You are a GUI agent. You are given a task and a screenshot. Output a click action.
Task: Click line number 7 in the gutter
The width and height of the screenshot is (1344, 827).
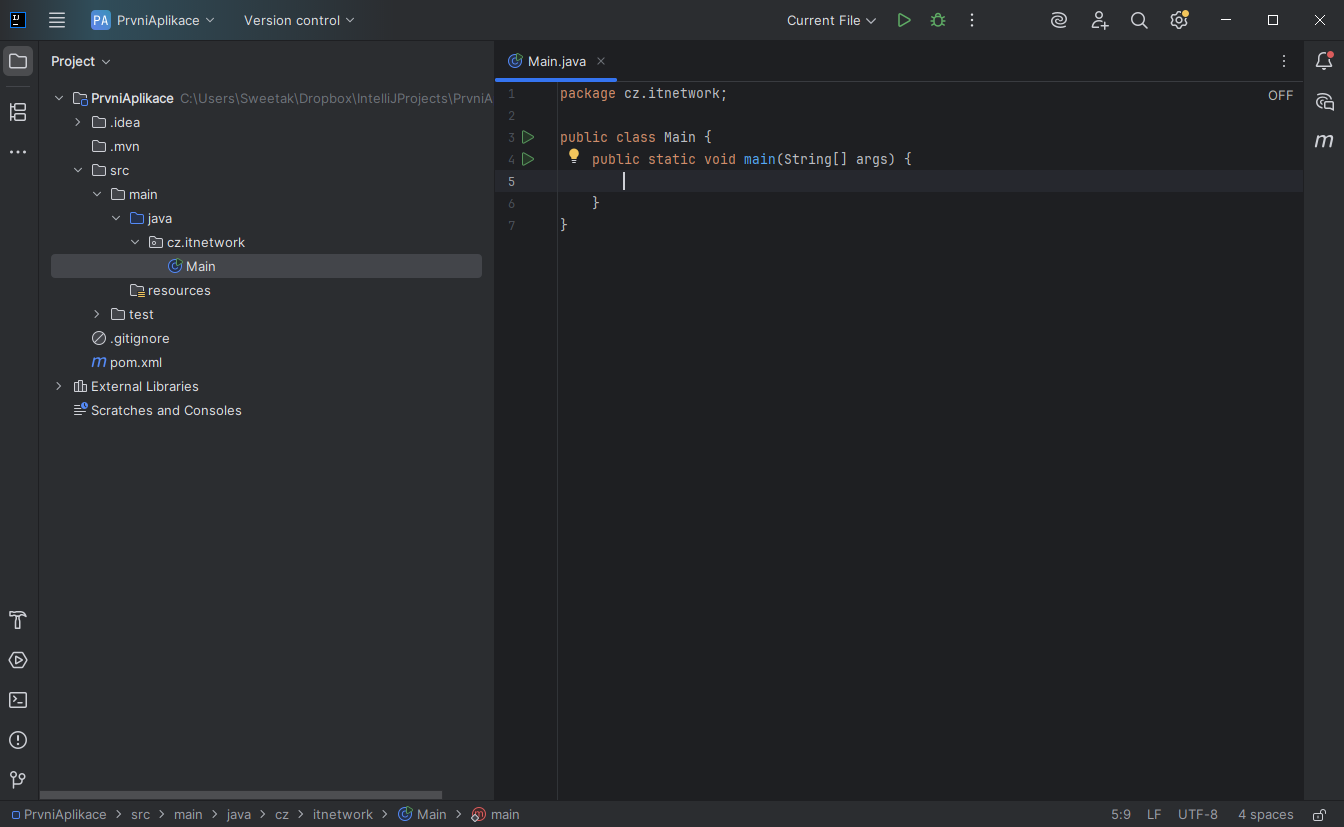(512, 225)
